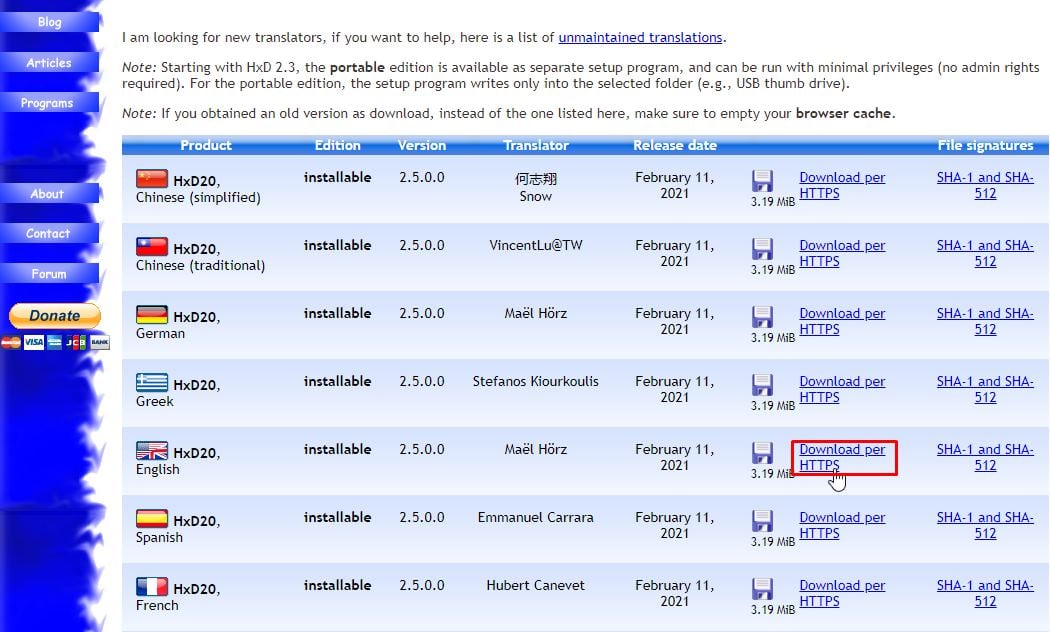
Task: Open Programs in the sidebar
Action: pyautogui.click(x=50, y=103)
